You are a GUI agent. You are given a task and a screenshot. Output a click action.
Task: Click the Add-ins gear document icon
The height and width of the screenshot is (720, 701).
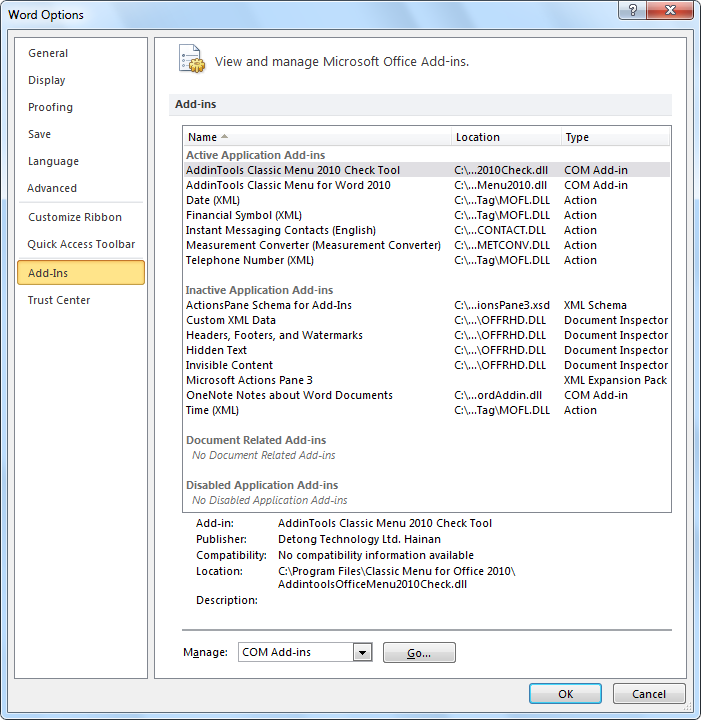(191, 59)
